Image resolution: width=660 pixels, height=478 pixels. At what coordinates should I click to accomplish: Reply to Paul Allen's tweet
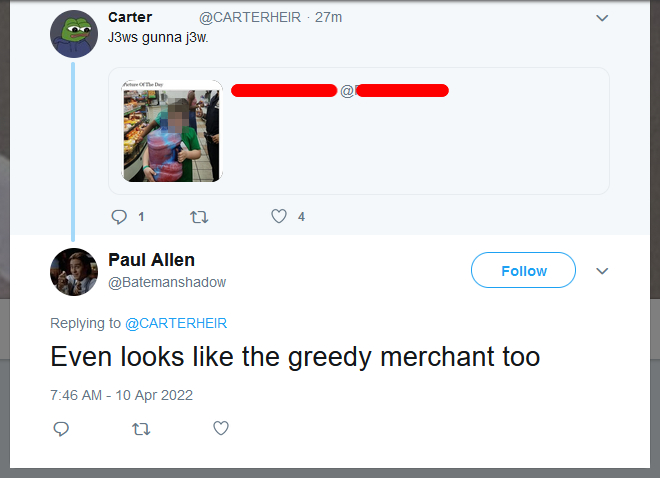[x=61, y=429]
